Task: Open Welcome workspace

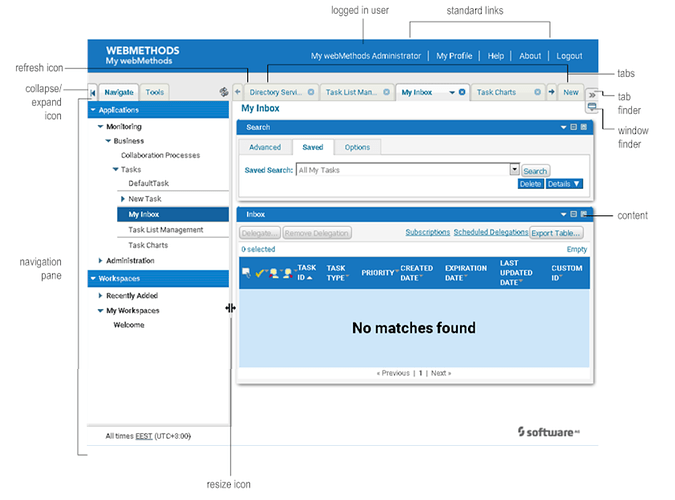Action: pyautogui.click(x=129, y=325)
